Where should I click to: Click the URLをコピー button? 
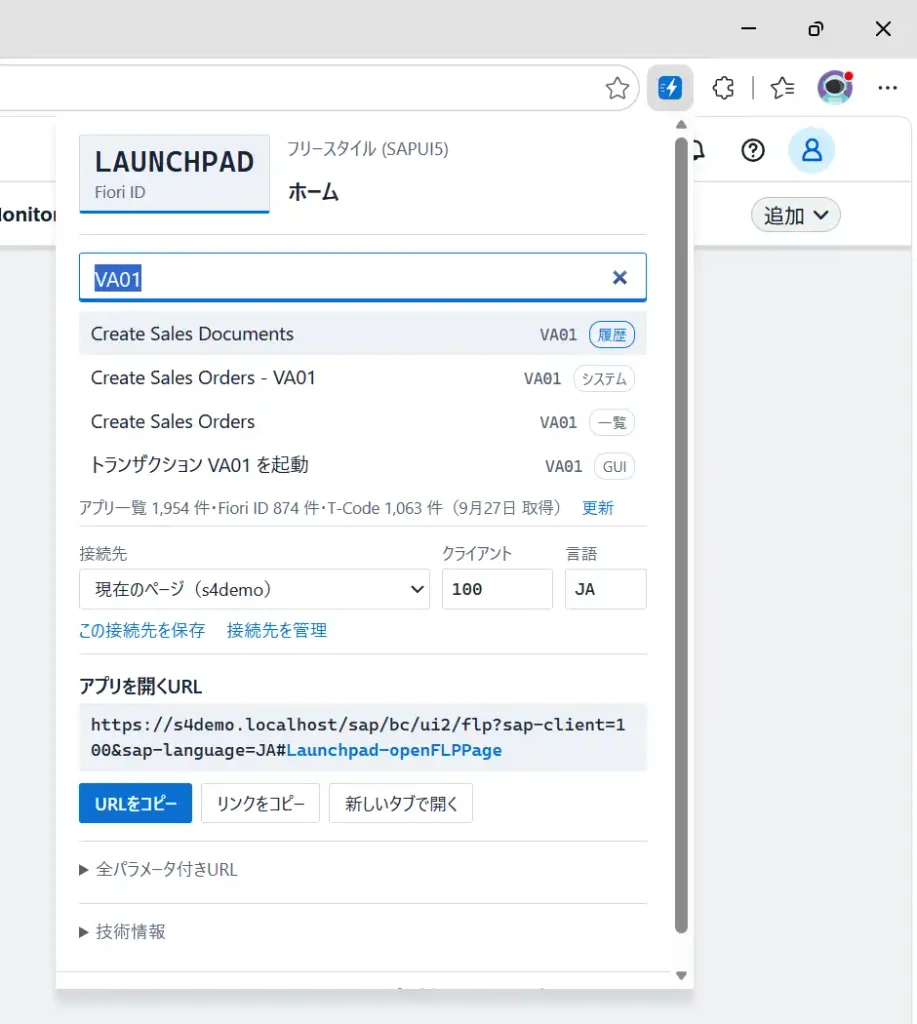[x=135, y=803]
